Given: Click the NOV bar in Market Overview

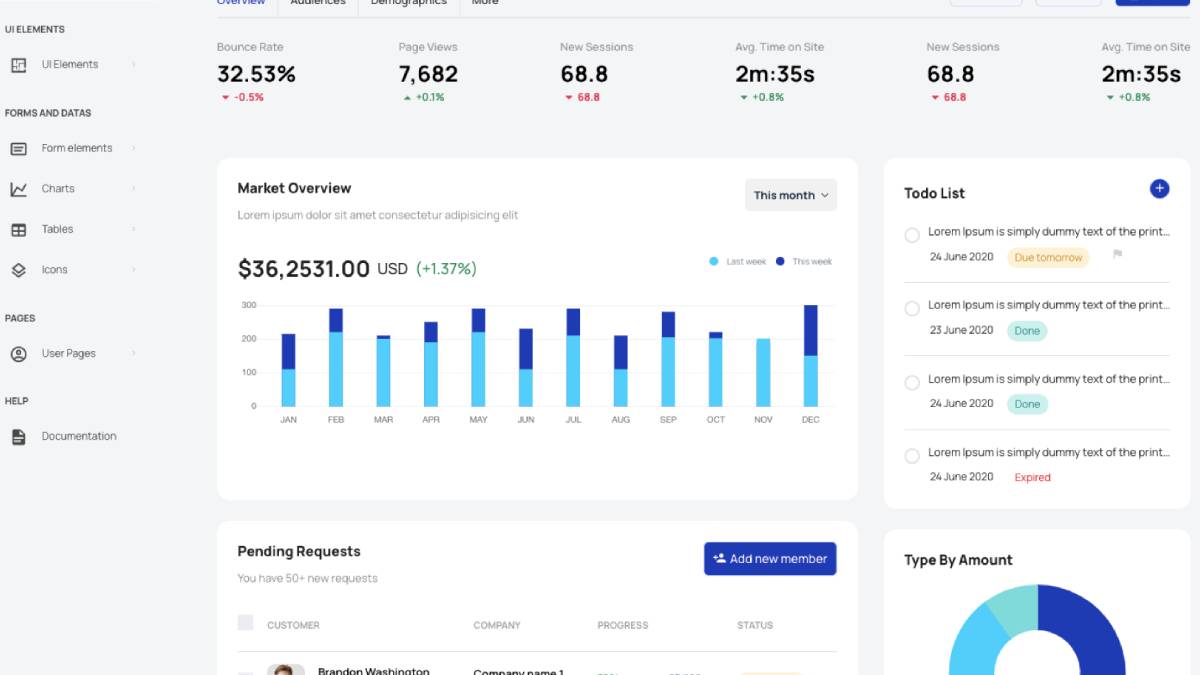Looking at the screenshot, I should coord(763,372).
